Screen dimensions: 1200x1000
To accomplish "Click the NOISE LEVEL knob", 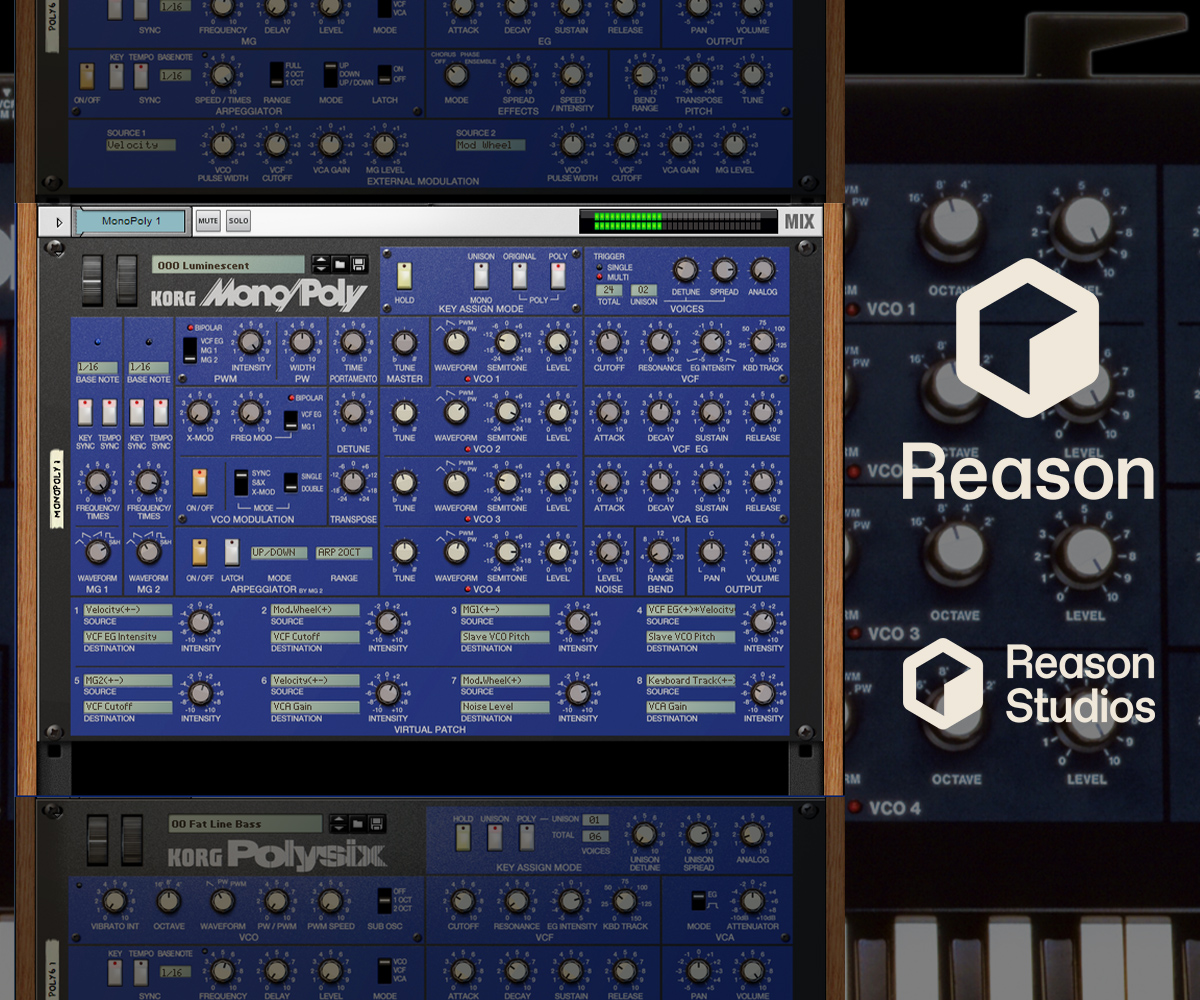I will [608, 553].
